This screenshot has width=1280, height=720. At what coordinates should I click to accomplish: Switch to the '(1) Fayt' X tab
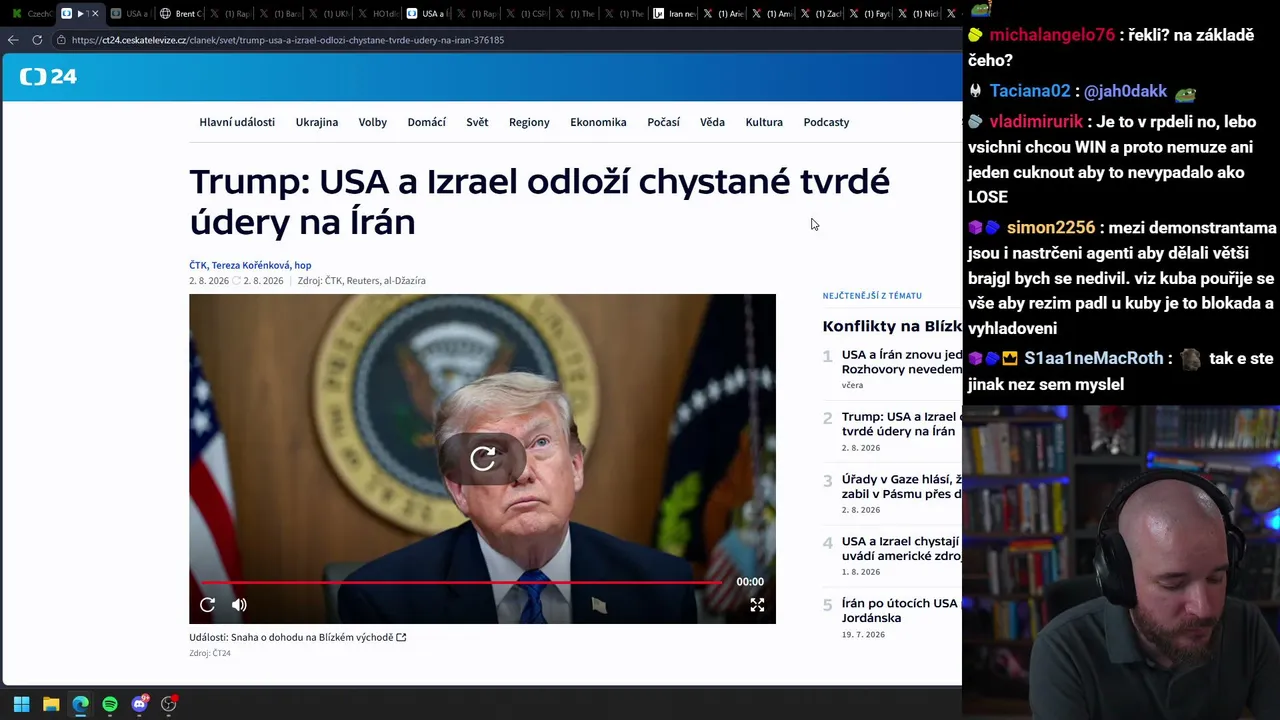point(870,13)
